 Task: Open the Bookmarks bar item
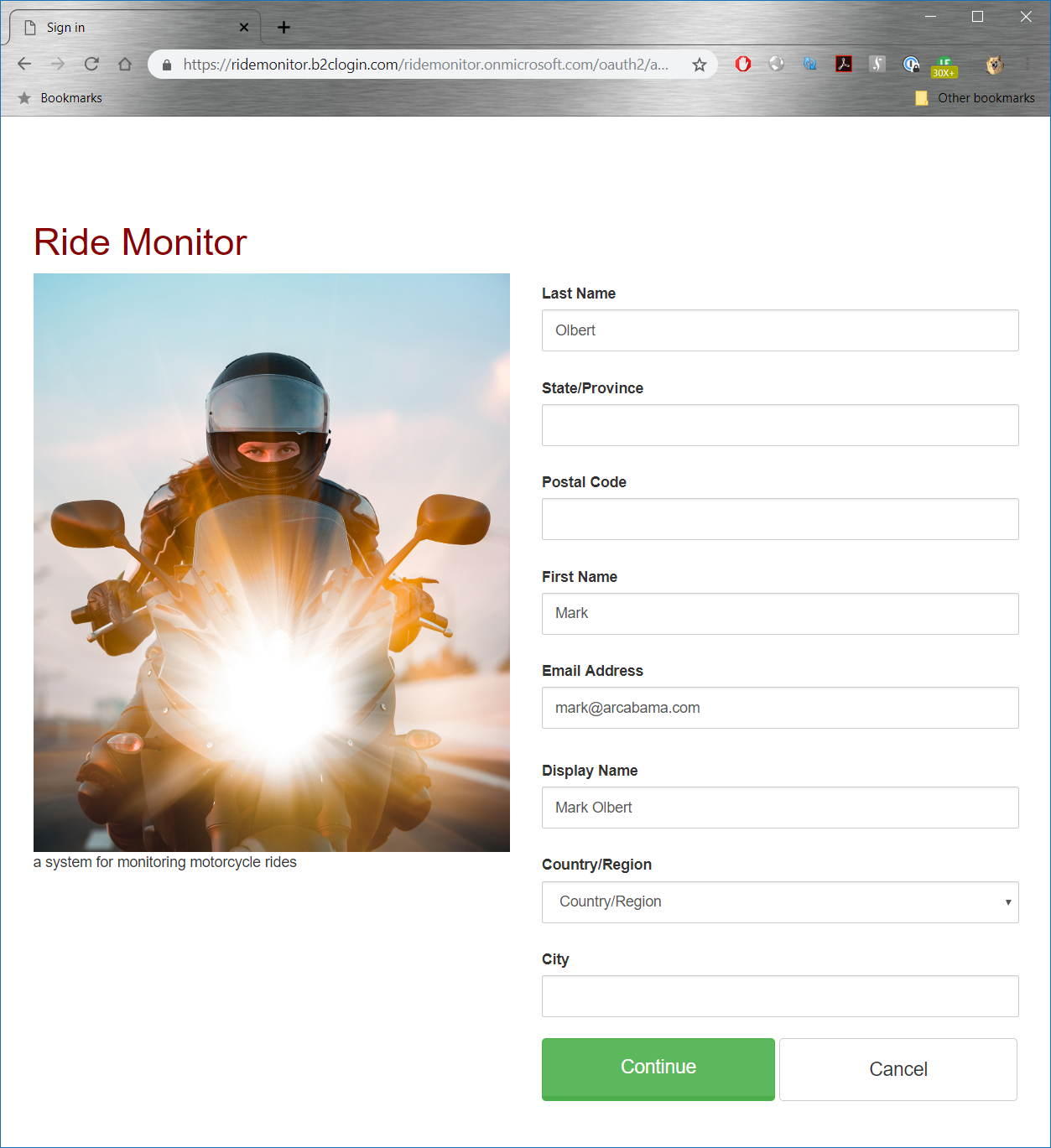tap(60, 98)
